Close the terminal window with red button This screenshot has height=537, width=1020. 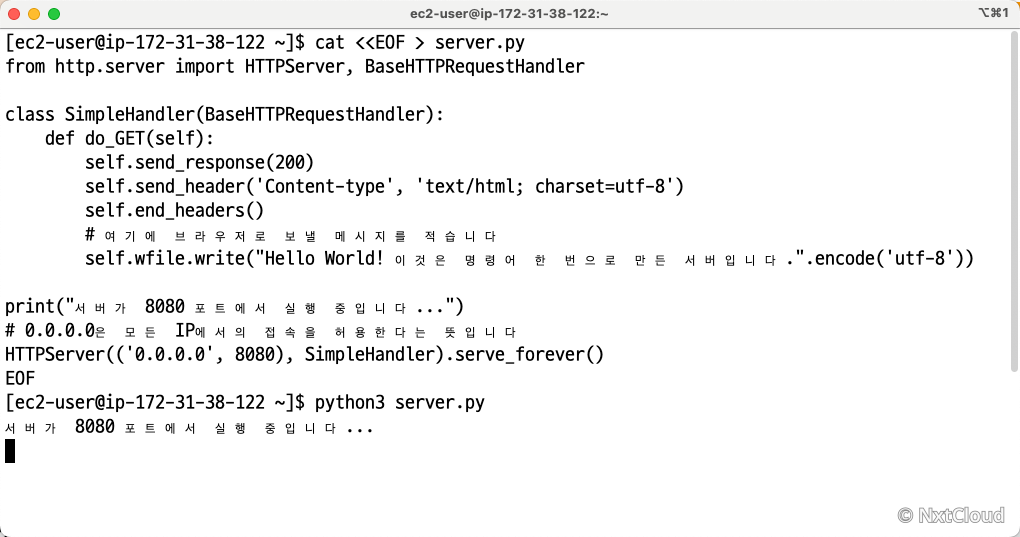point(14,14)
